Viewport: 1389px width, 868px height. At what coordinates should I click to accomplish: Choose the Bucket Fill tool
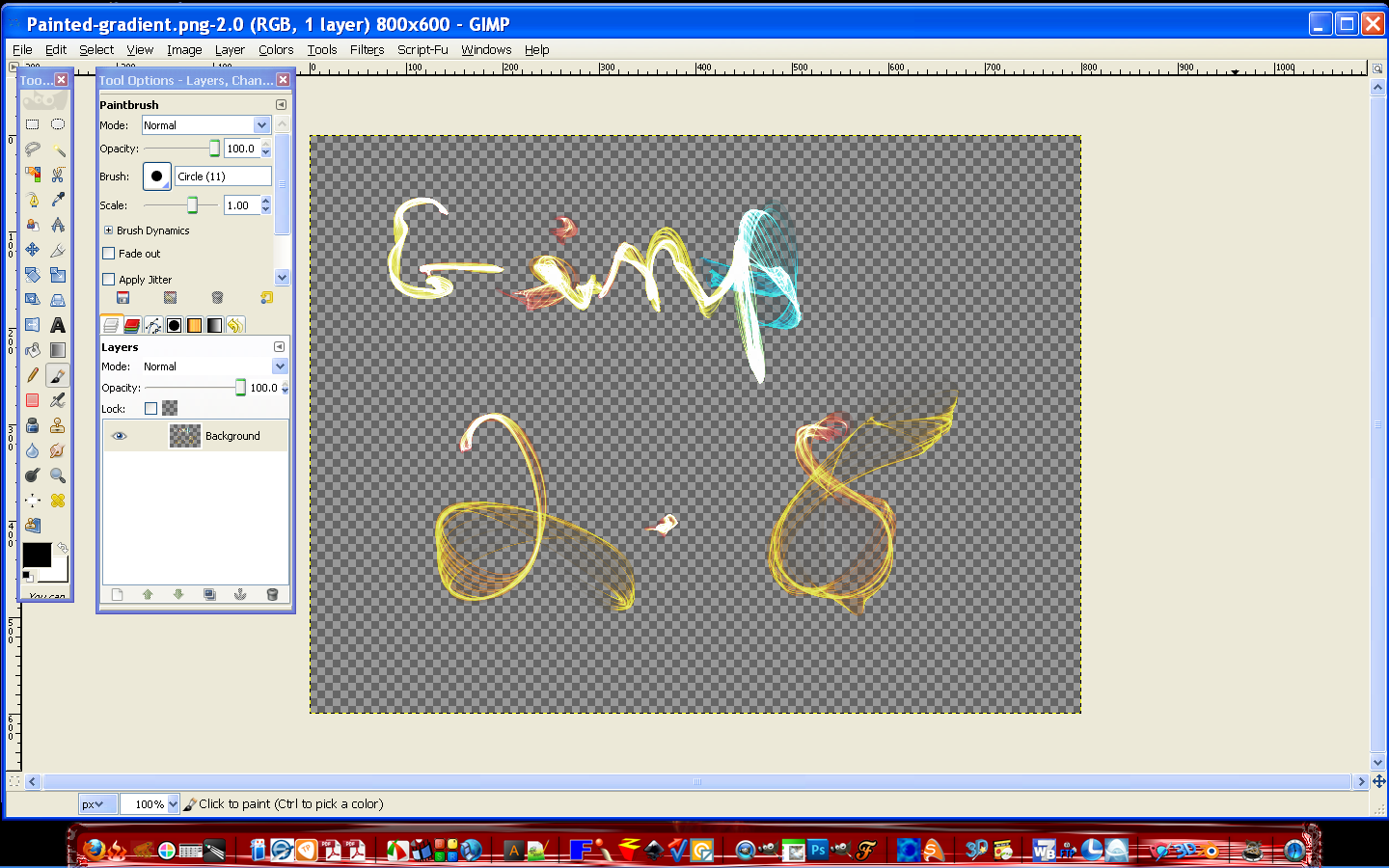pos(33,350)
